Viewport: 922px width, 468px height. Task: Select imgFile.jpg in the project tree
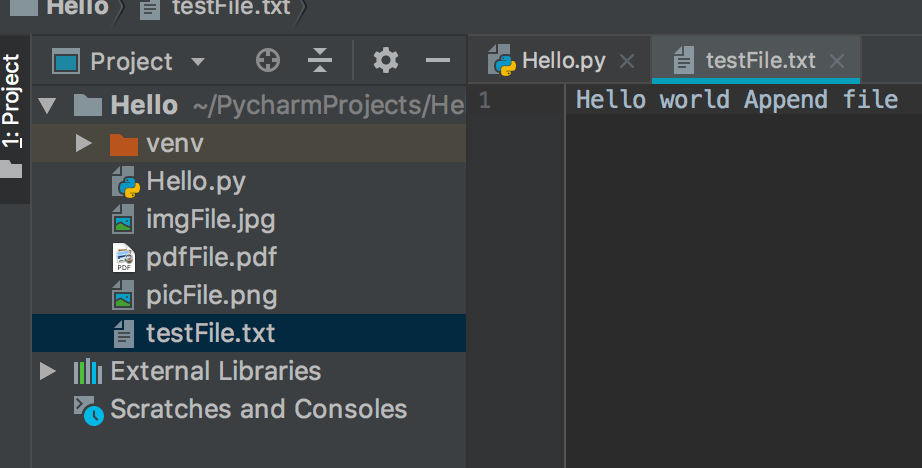click(249, 219)
